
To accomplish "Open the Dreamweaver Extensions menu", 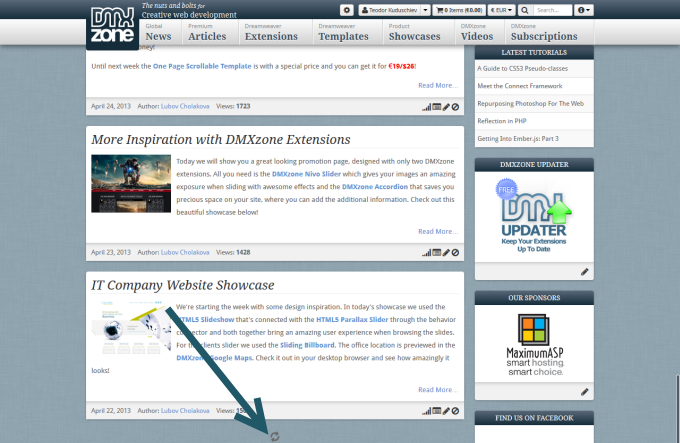I will pyautogui.click(x=271, y=32).
